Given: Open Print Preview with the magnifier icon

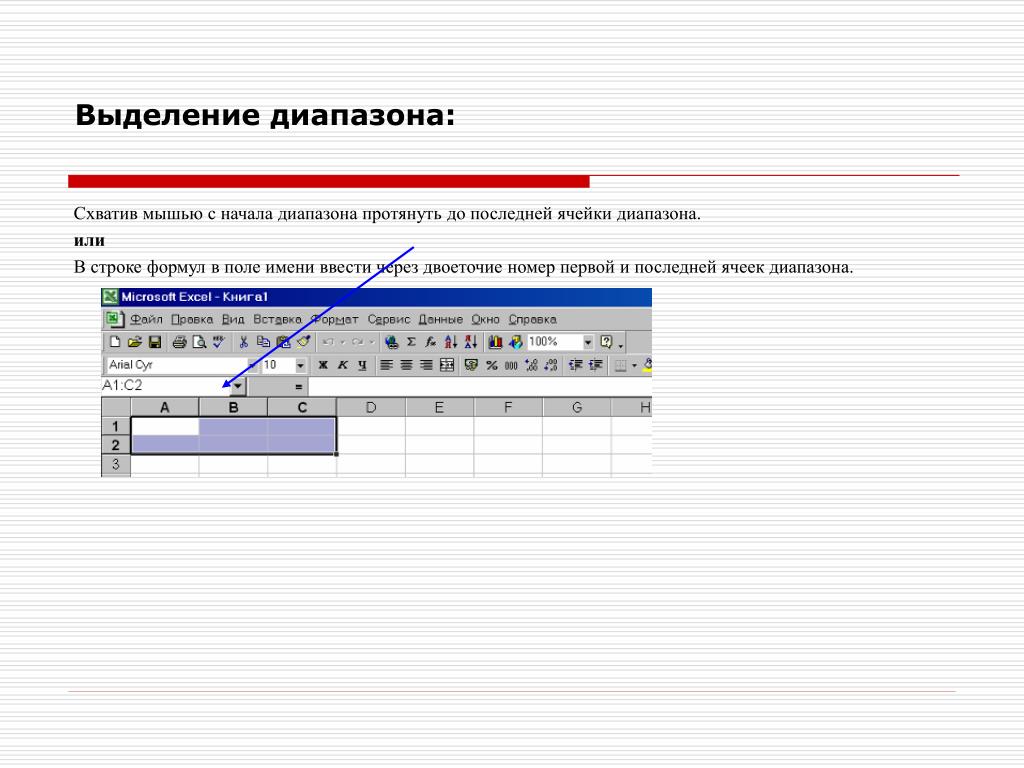Looking at the screenshot, I should [199, 342].
